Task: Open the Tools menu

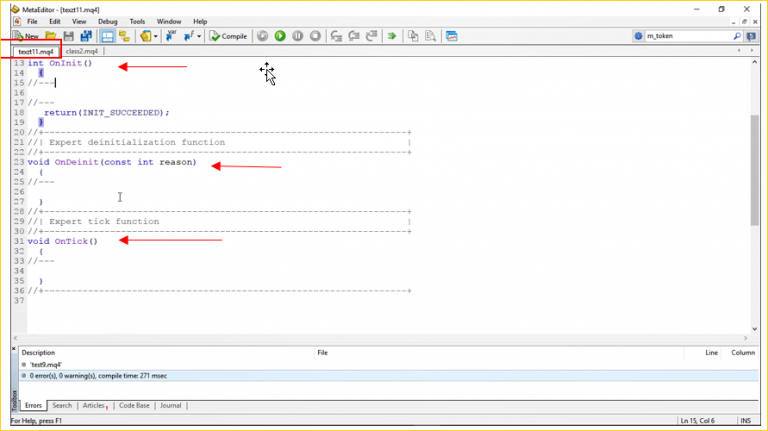Action: [137, 22]
